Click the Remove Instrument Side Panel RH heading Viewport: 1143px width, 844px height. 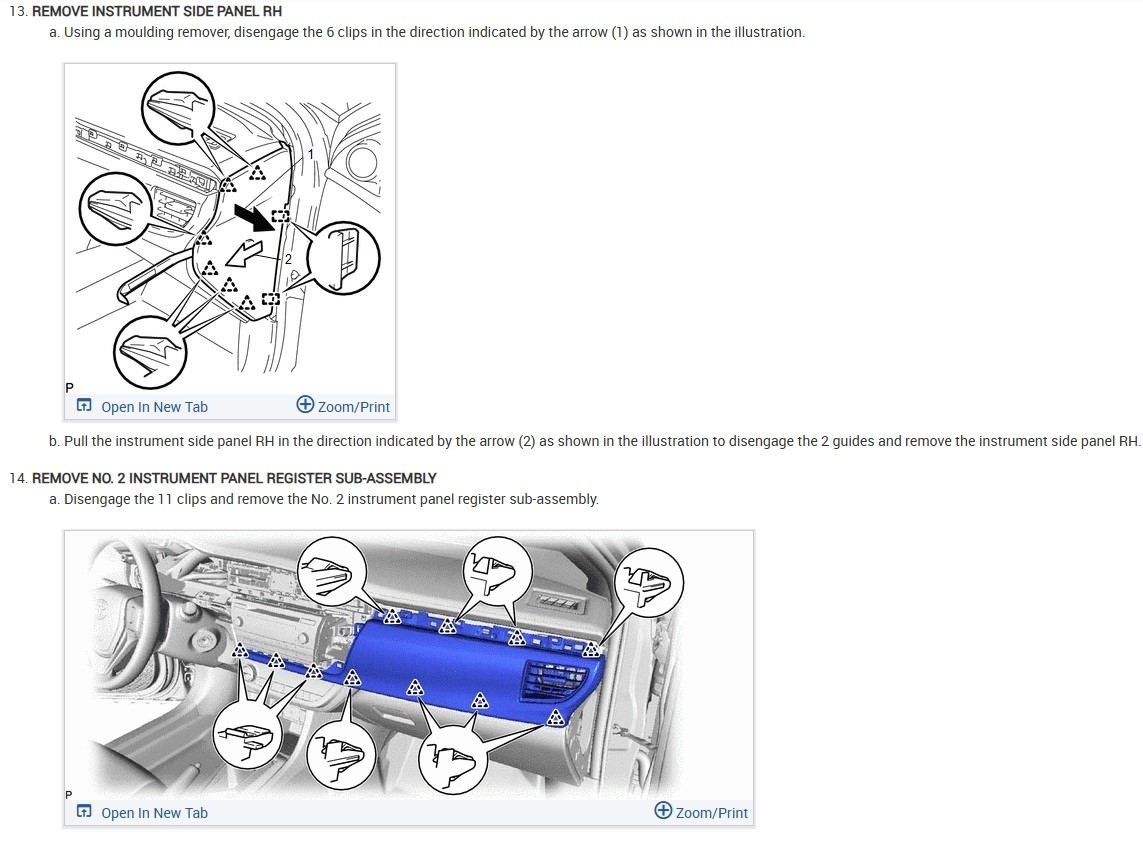pyautogui.click(x=157, y=12)
